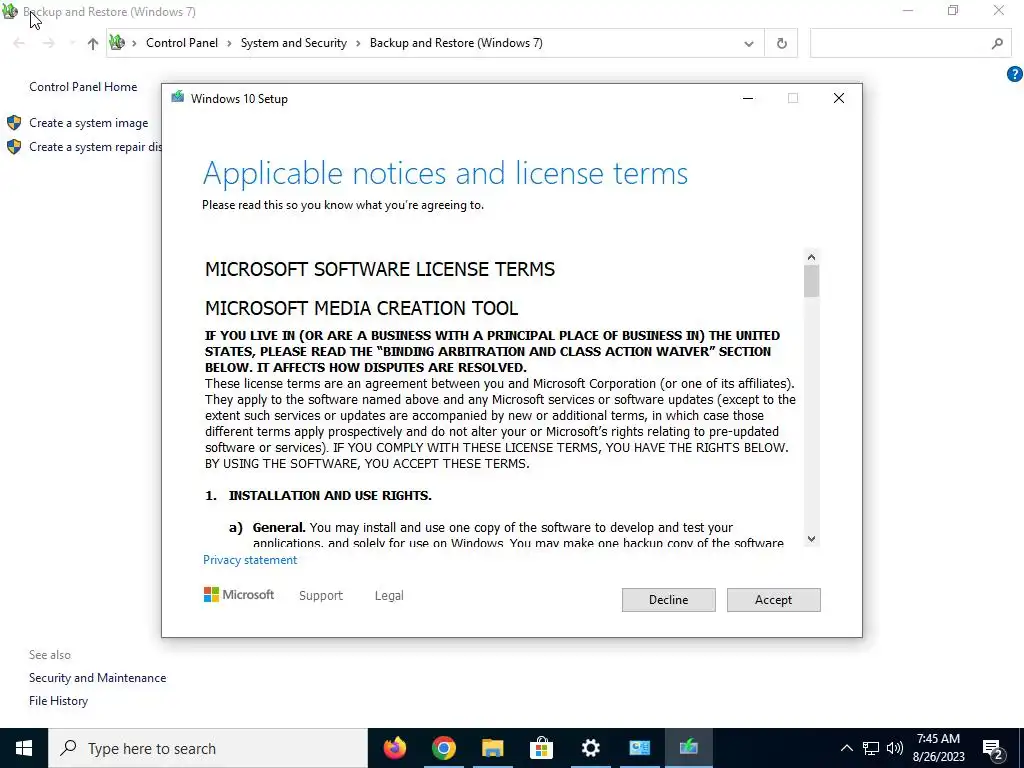Screen dimensions: 1024x768
Task: Click the Windows 10 Setup title icon
Action: 178,98
